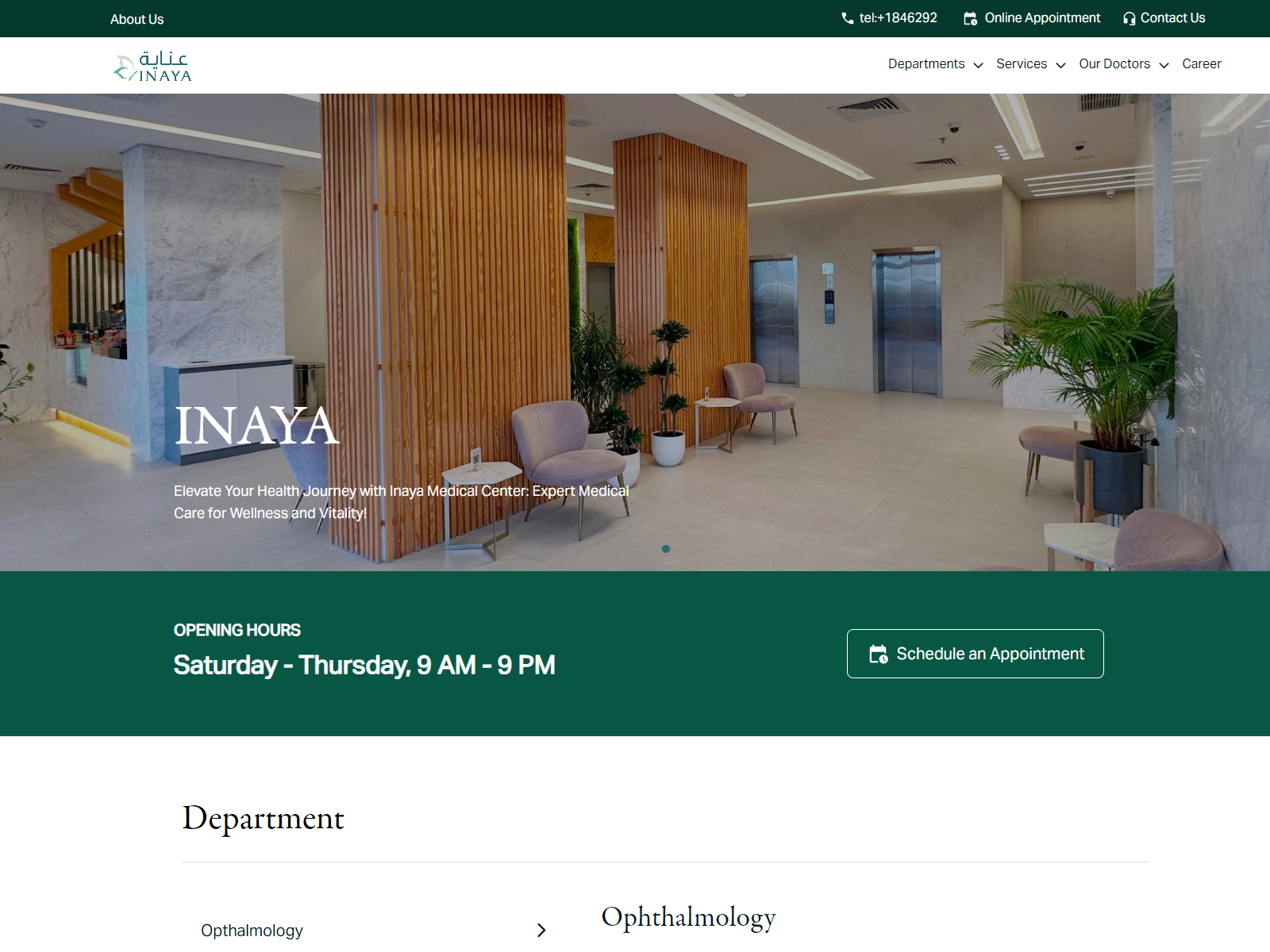Select Opthalmology in the department list
The height and width of the screenshot is (952, 1270).
pyautogui.click(x=252, y=930)
